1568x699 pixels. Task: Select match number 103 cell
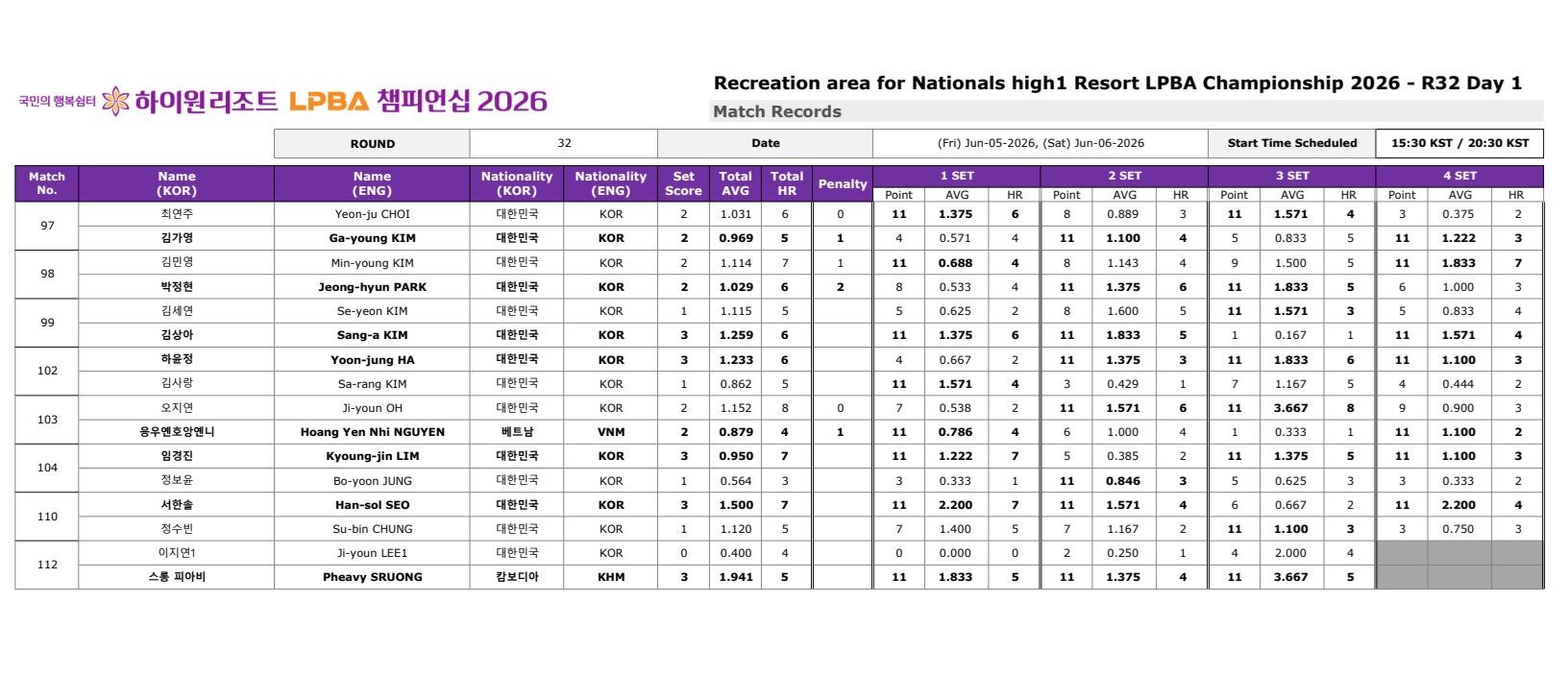click(47, 420)
